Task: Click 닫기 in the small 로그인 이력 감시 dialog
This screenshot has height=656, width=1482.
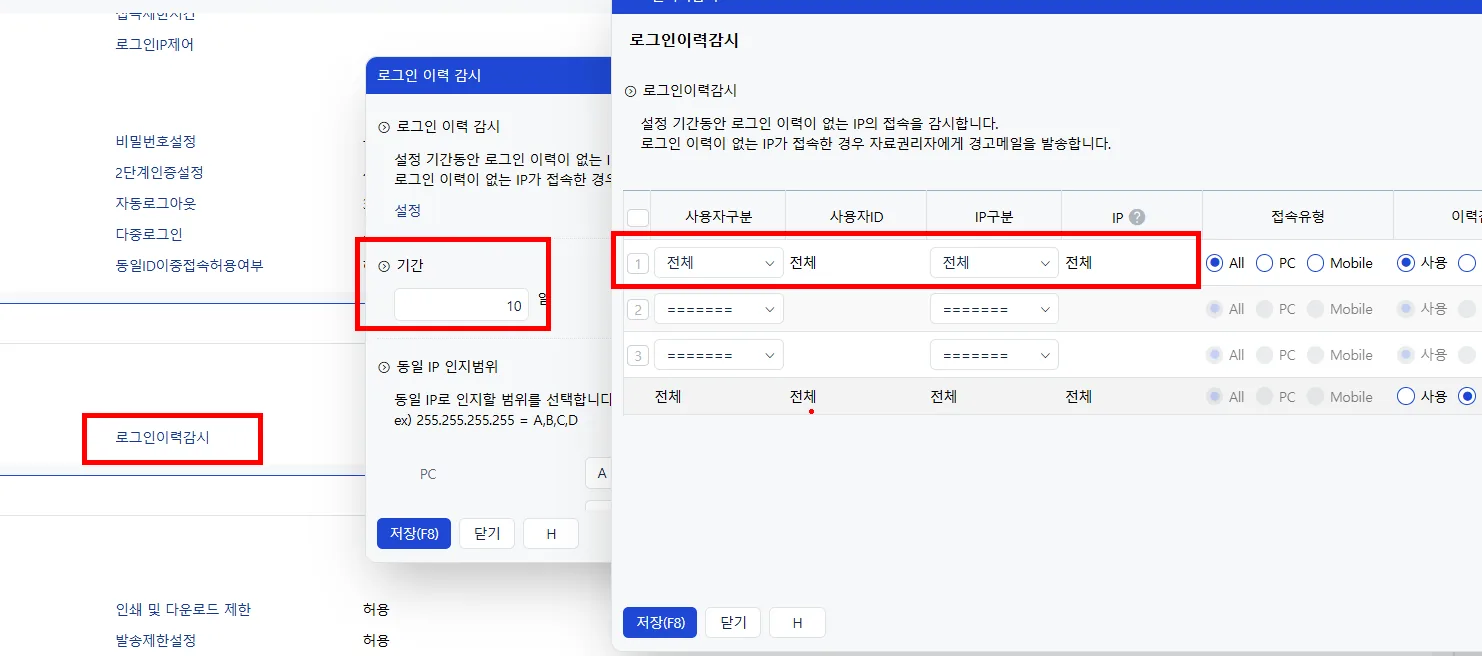Action: coord(487,533)
